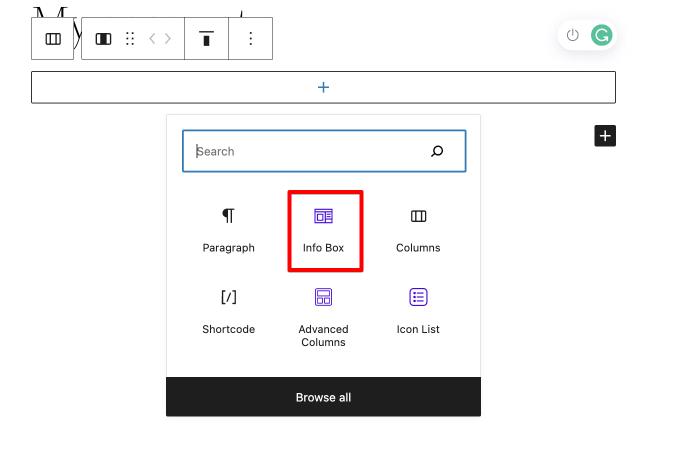Viewport: 679px width, 462px height.
Task: Change vertical alignment in toolbar
Action: pos(206,39)
